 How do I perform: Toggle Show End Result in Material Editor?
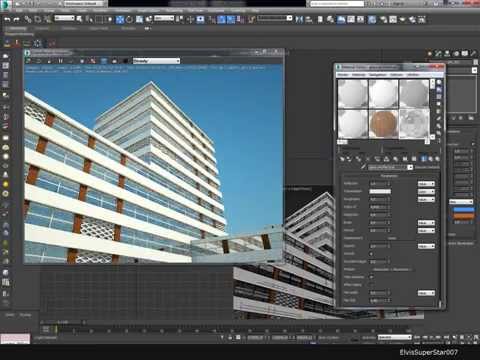[x=423, y=159]
